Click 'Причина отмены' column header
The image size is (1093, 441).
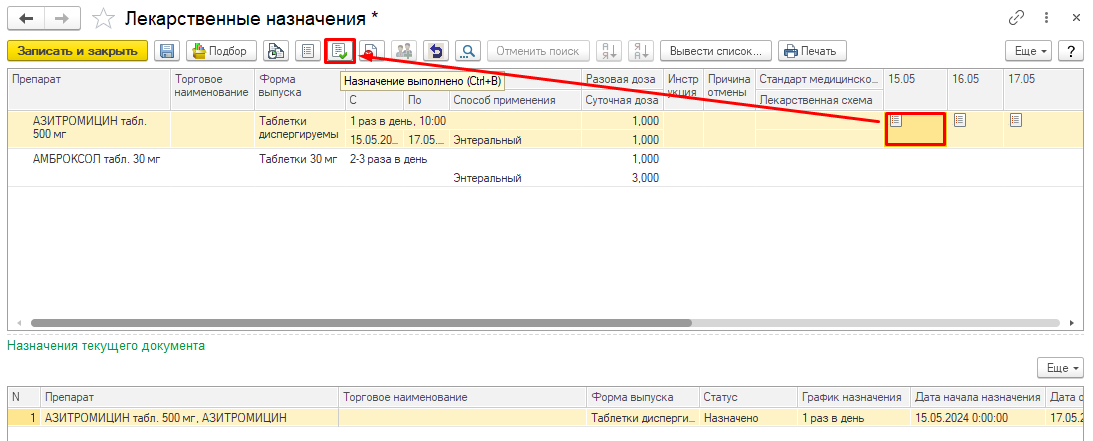[729, 89]
